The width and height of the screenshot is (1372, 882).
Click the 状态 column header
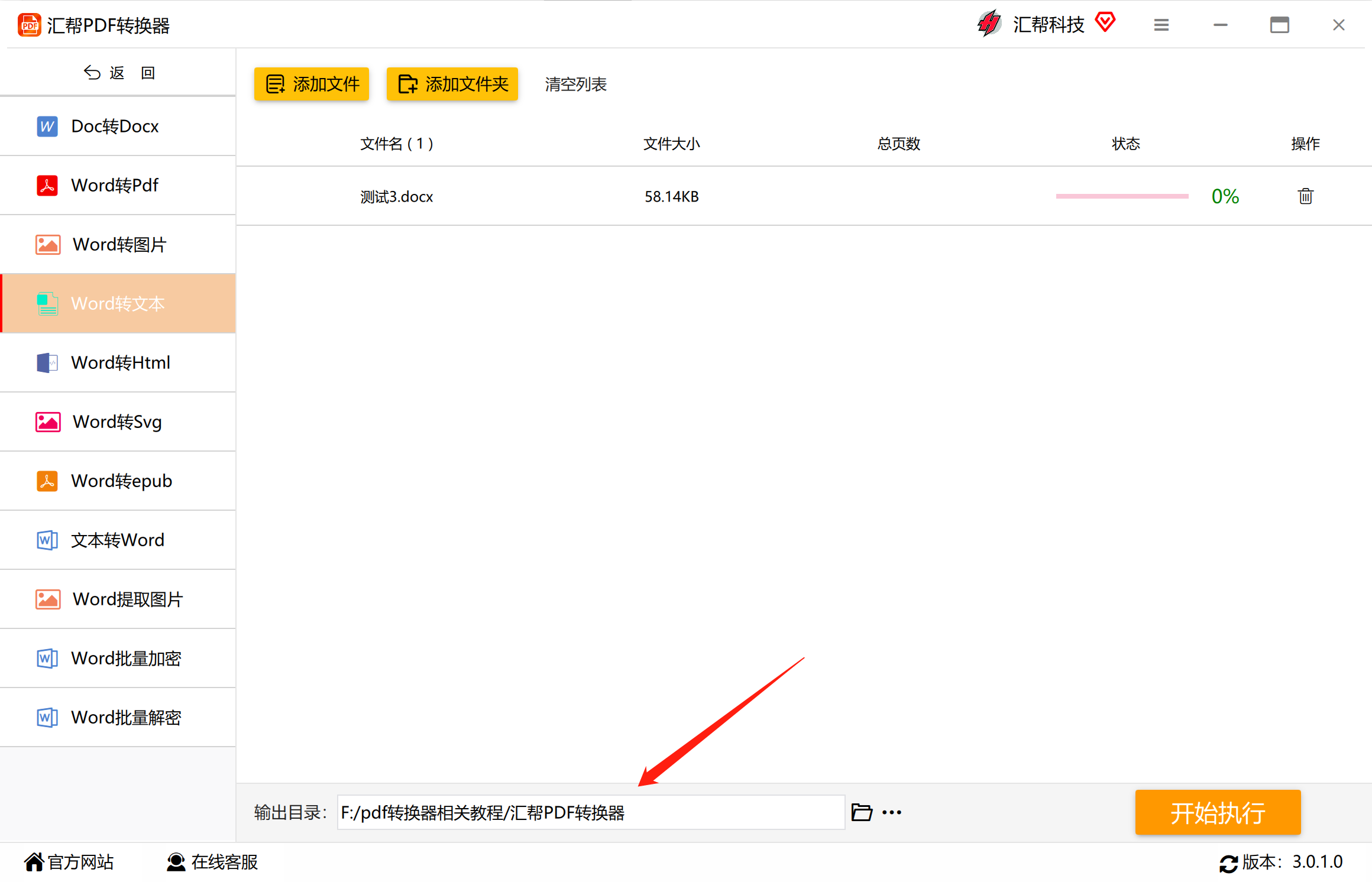click(1126, 144)
